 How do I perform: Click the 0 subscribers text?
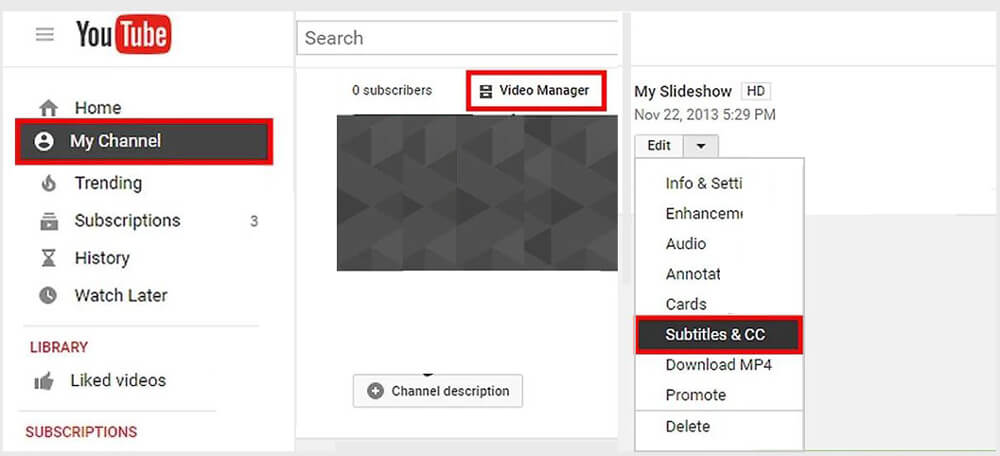coord(392,91)
